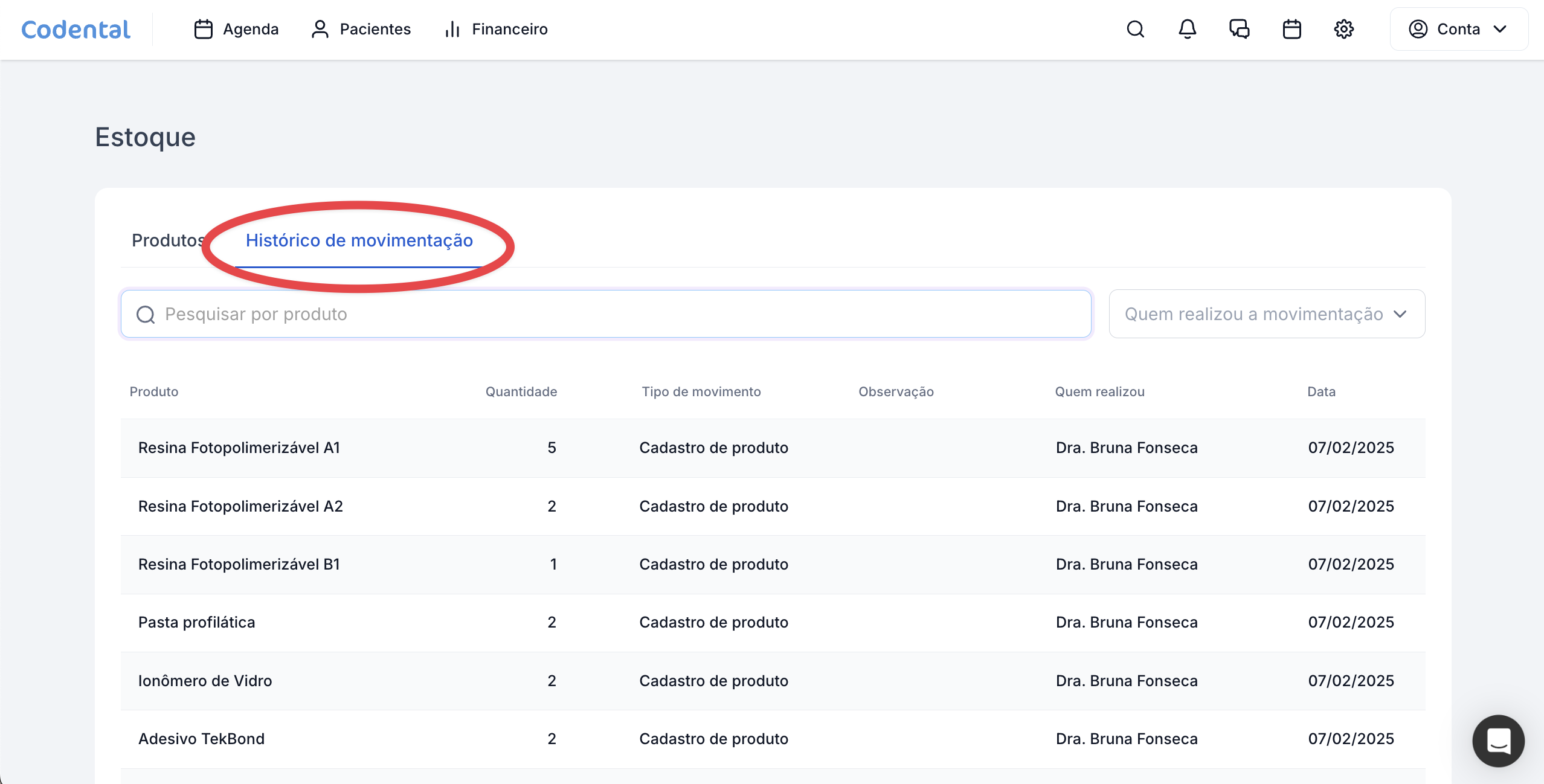Viewport: 1544px width, 784px height.
Task: Open the search magnifier in top bar
Action: point(1135,29)
